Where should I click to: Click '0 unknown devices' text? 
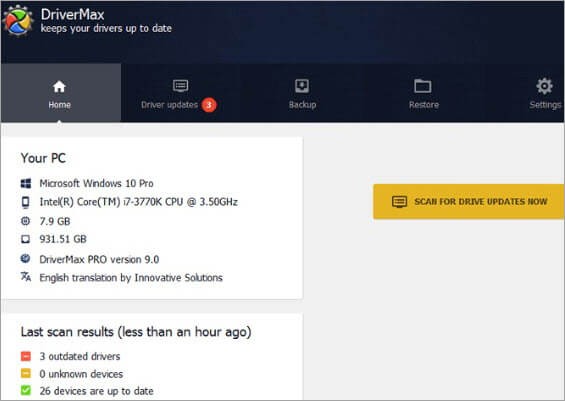(x=81, y=374)
